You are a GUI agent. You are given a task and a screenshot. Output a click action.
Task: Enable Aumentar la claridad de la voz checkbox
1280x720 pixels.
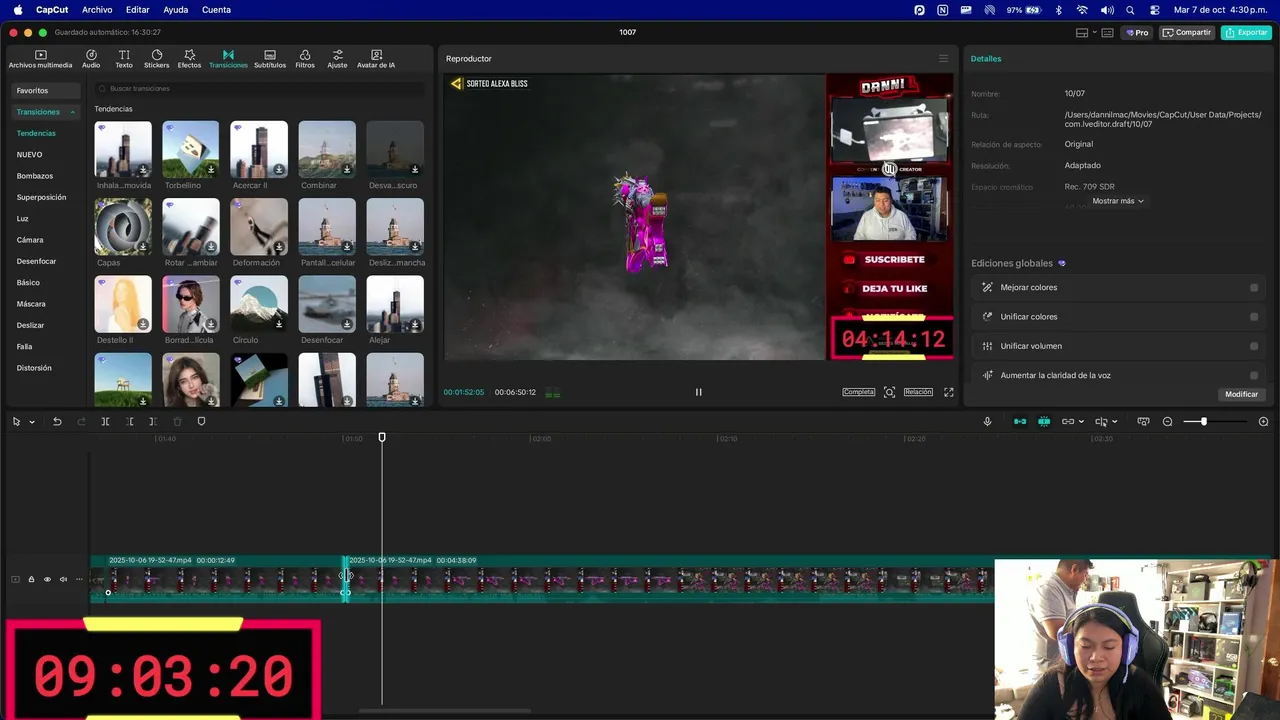point(1254,375)
